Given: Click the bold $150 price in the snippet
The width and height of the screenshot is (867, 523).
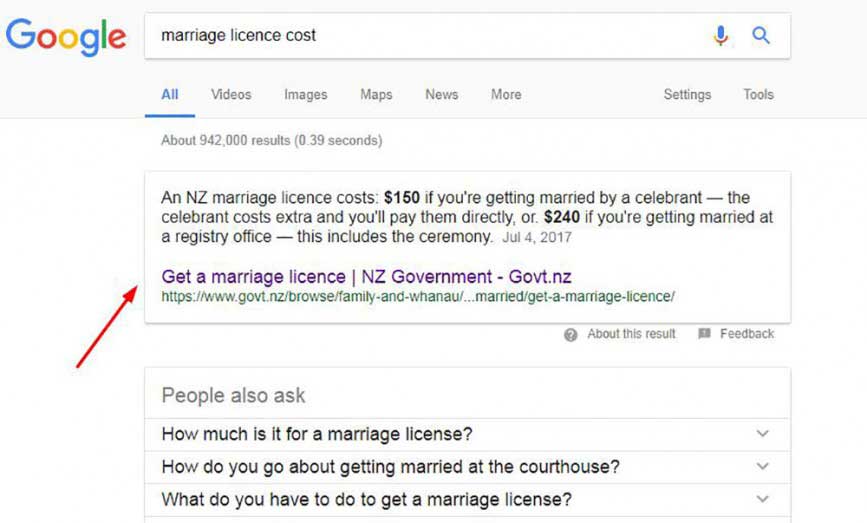Looking at the screenshot, I should pos(402,198).
